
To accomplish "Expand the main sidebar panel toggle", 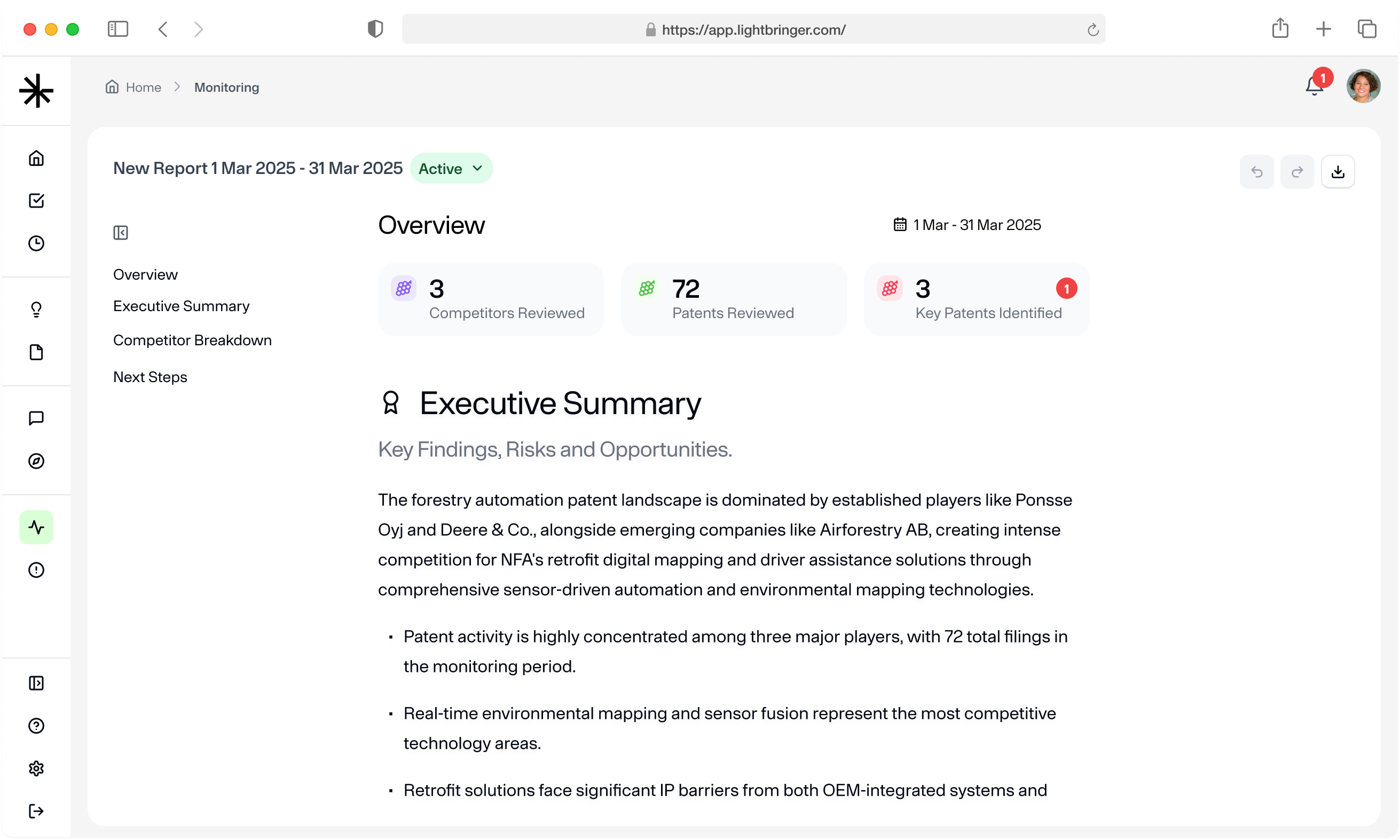I will [x=36, y=683].
